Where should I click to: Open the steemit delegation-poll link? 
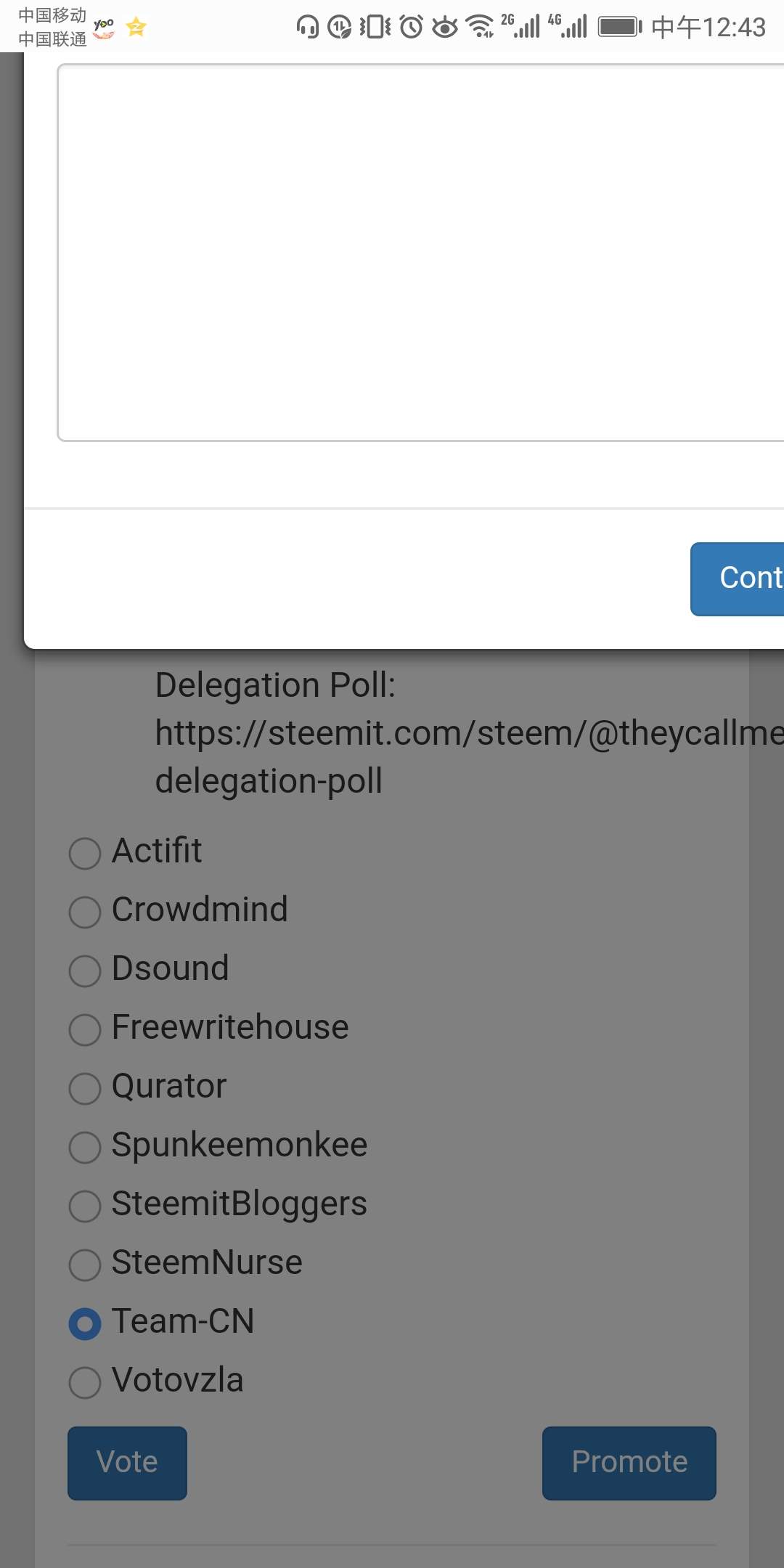pyautogui.click(x=465, y=733)
